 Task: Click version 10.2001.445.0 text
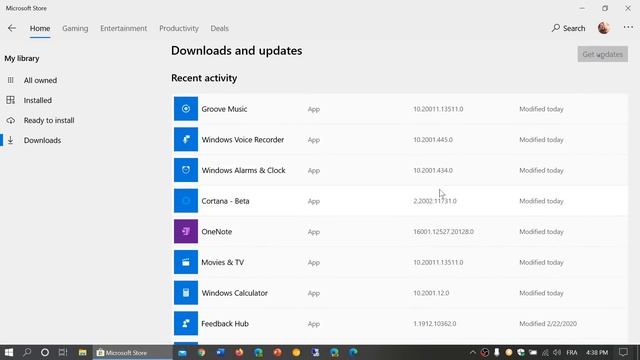coord(433,140)
